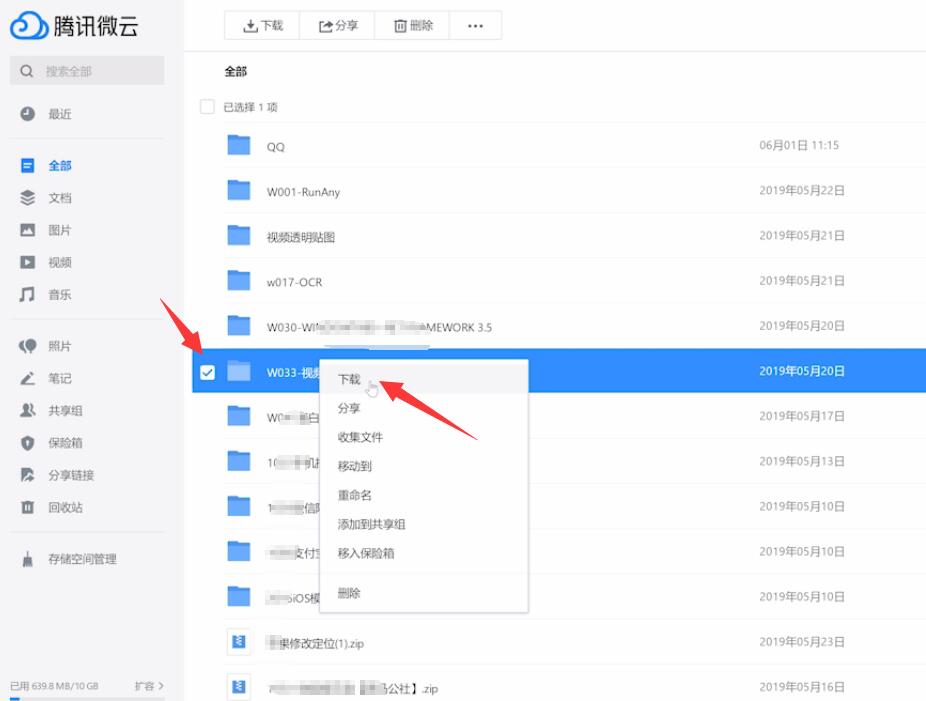Select the 全部 document icon in sidebar
The height and width of the screenshot is (701, 926).
[x=27, y=165]
